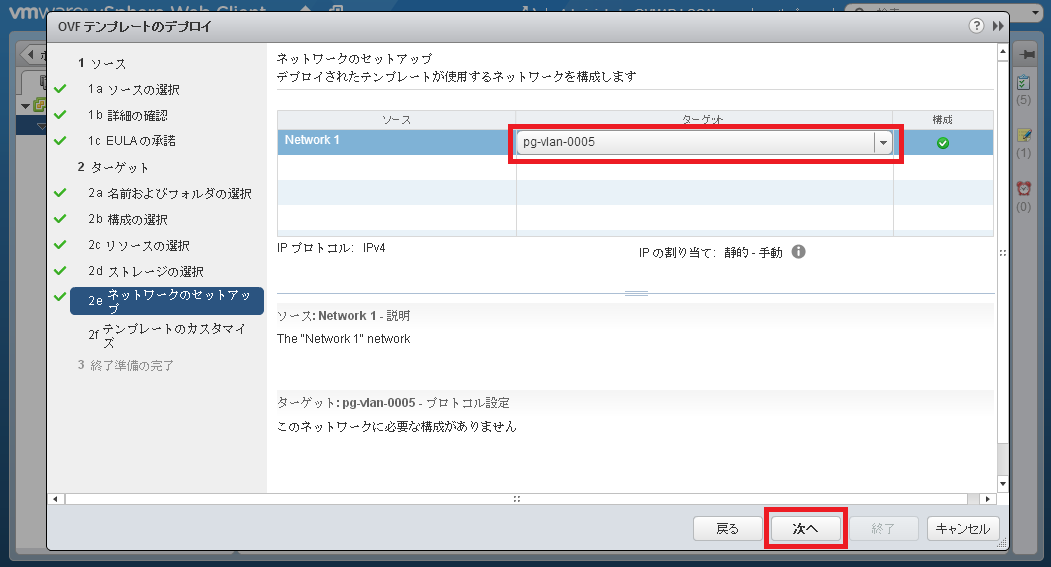The width and height of the screenshot is (1051, 567).
Task: Click the 次へ next button
Action: coord(806,529)
